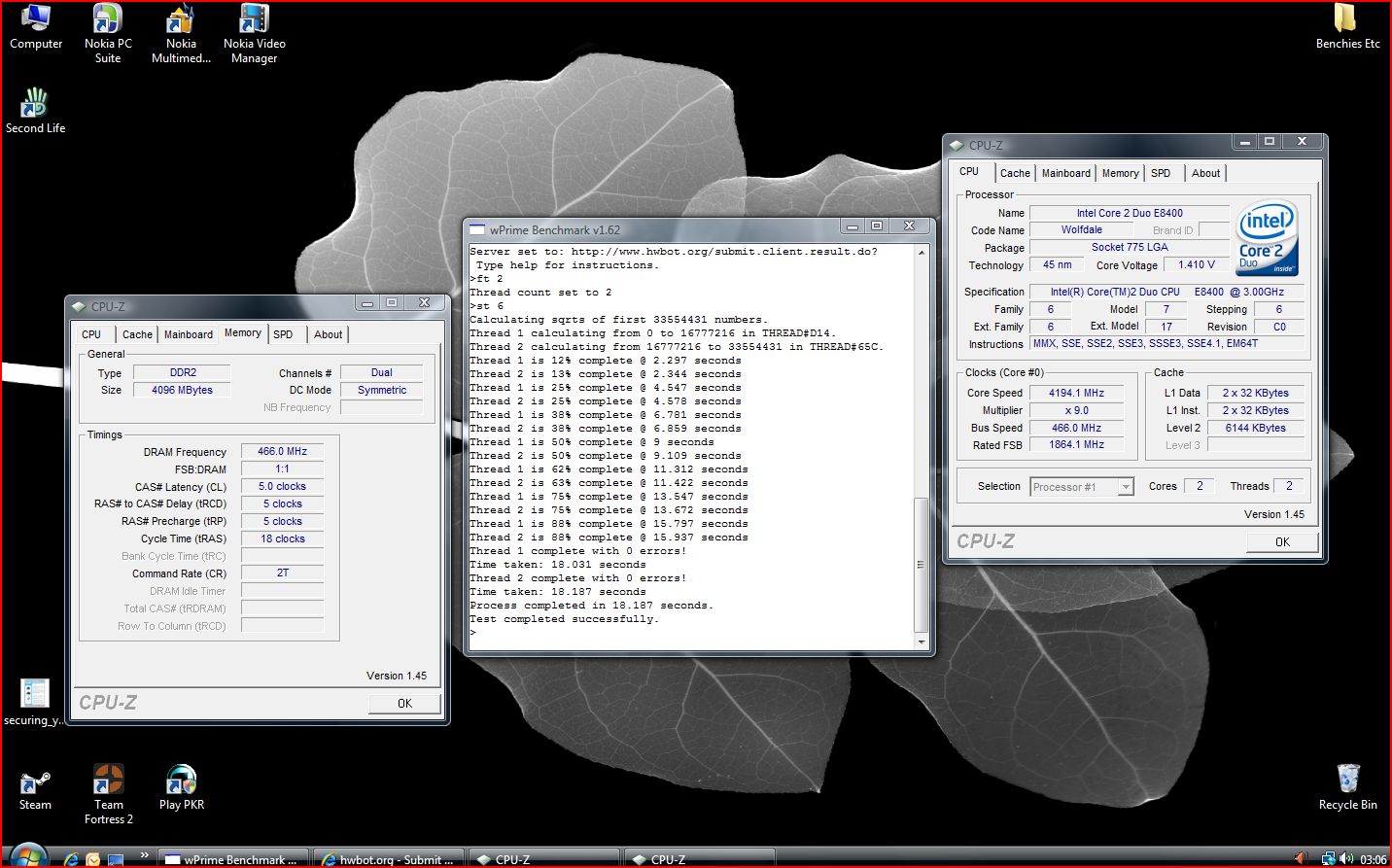The image size is (1392, 868).
Task: Open Cache tab in left CPU-Z window
Action: [137, 334]
